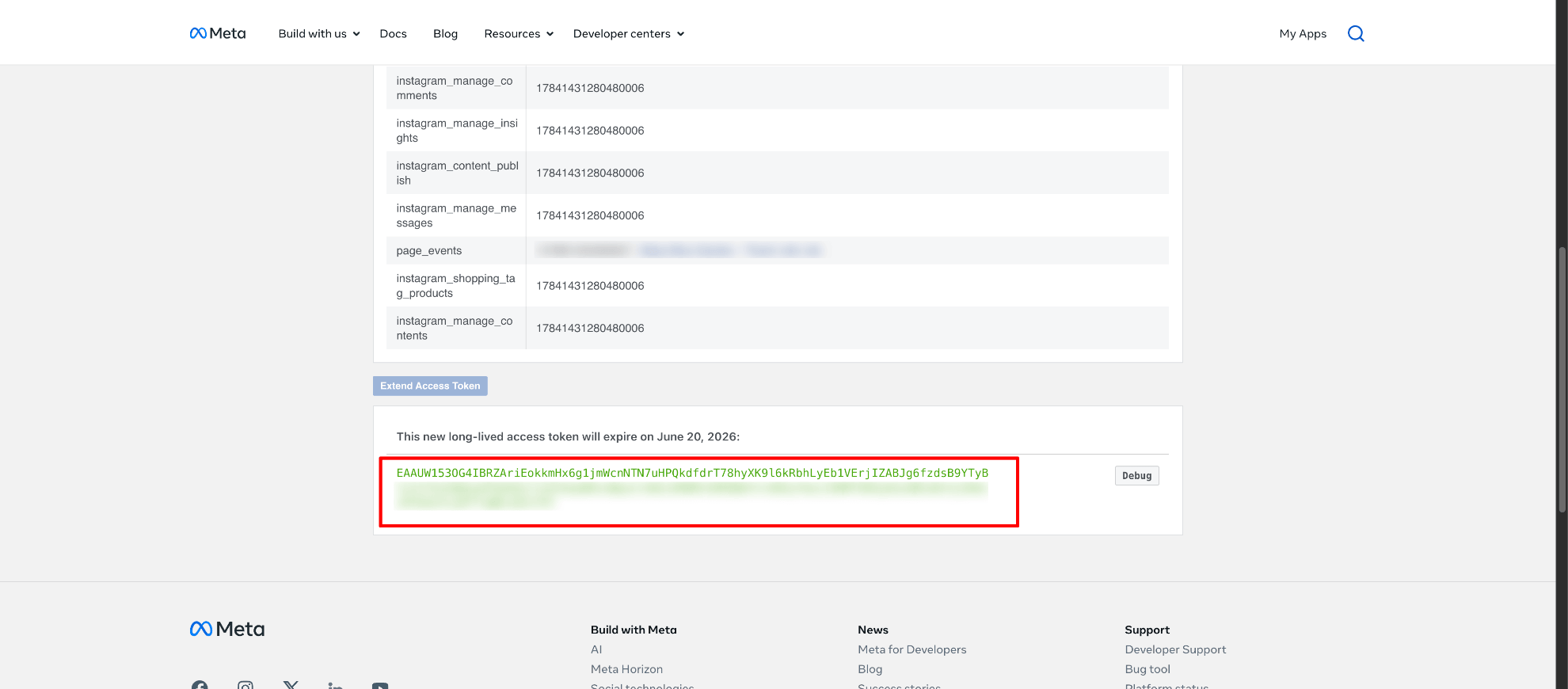Expand the Developer centers dropdown
This screenshot has height=689, width=1568.
[628, 33]
